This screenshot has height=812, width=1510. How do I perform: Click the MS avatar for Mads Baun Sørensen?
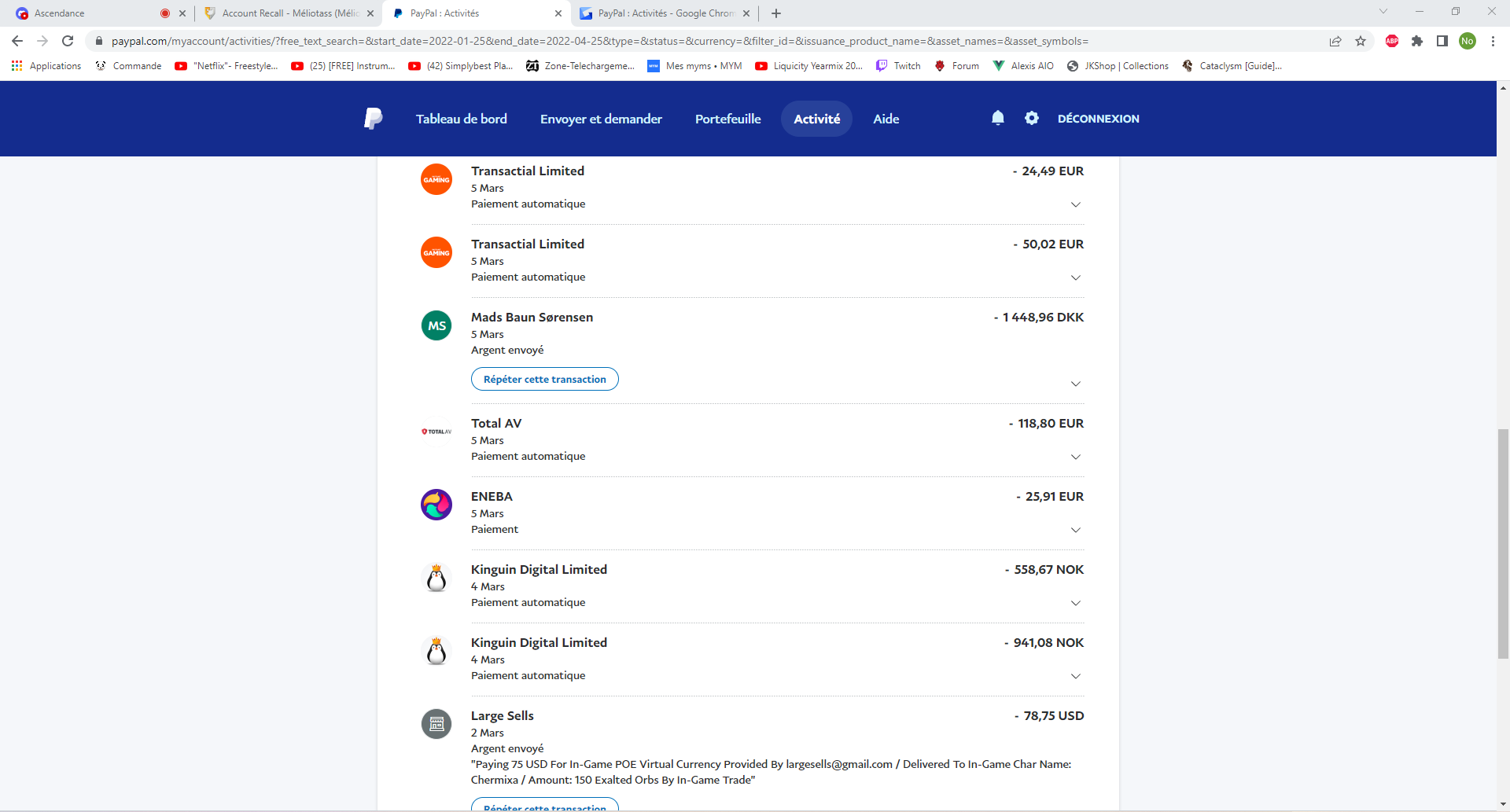pyautogui.click(x=436, y=325)
